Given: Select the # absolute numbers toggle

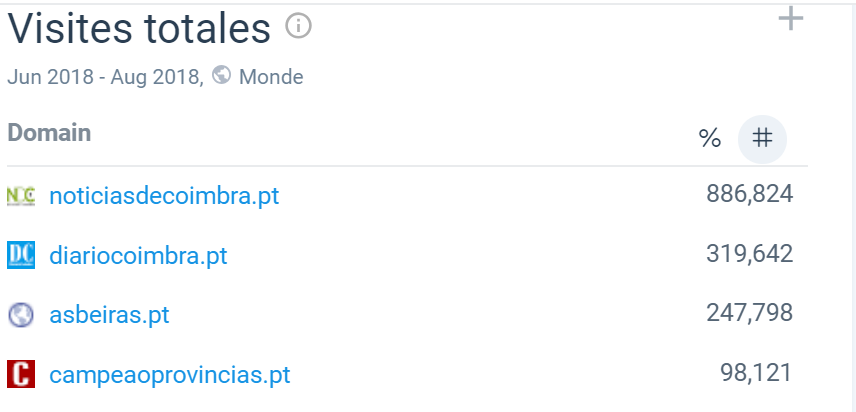Looking at the screenshot, I should click(x=762, y=139).
